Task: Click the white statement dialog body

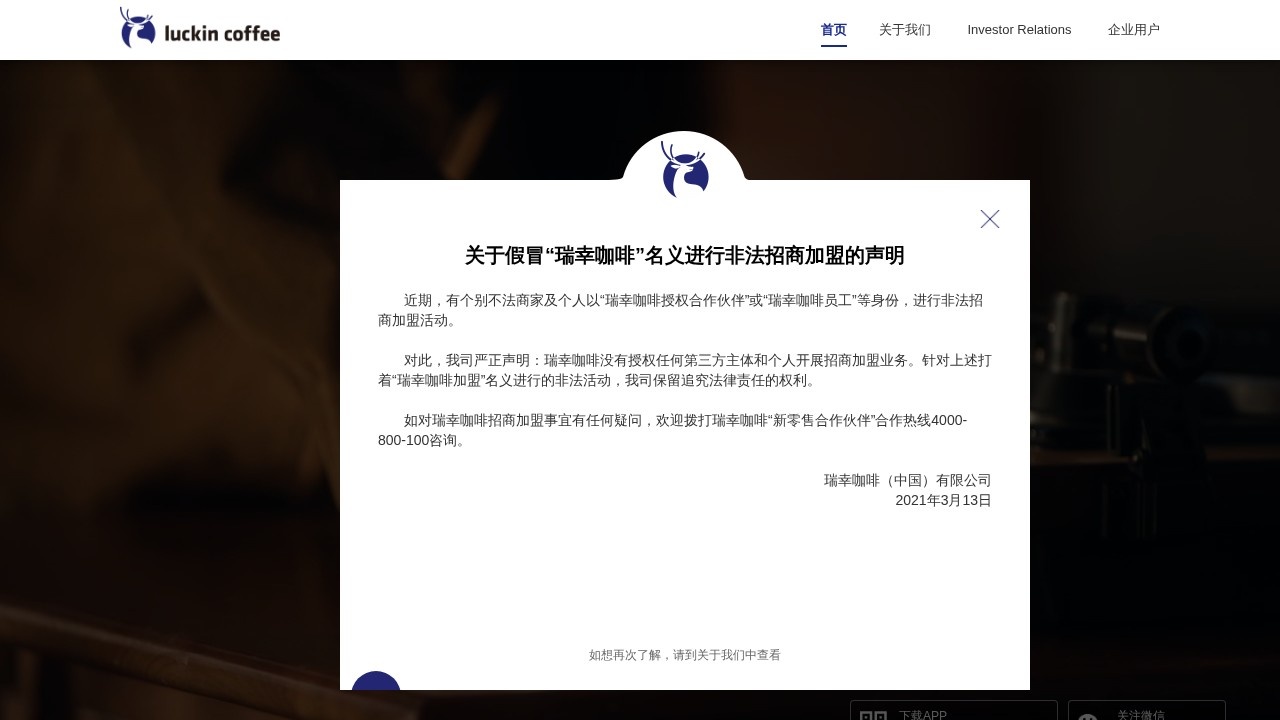Action: (684, 570)
